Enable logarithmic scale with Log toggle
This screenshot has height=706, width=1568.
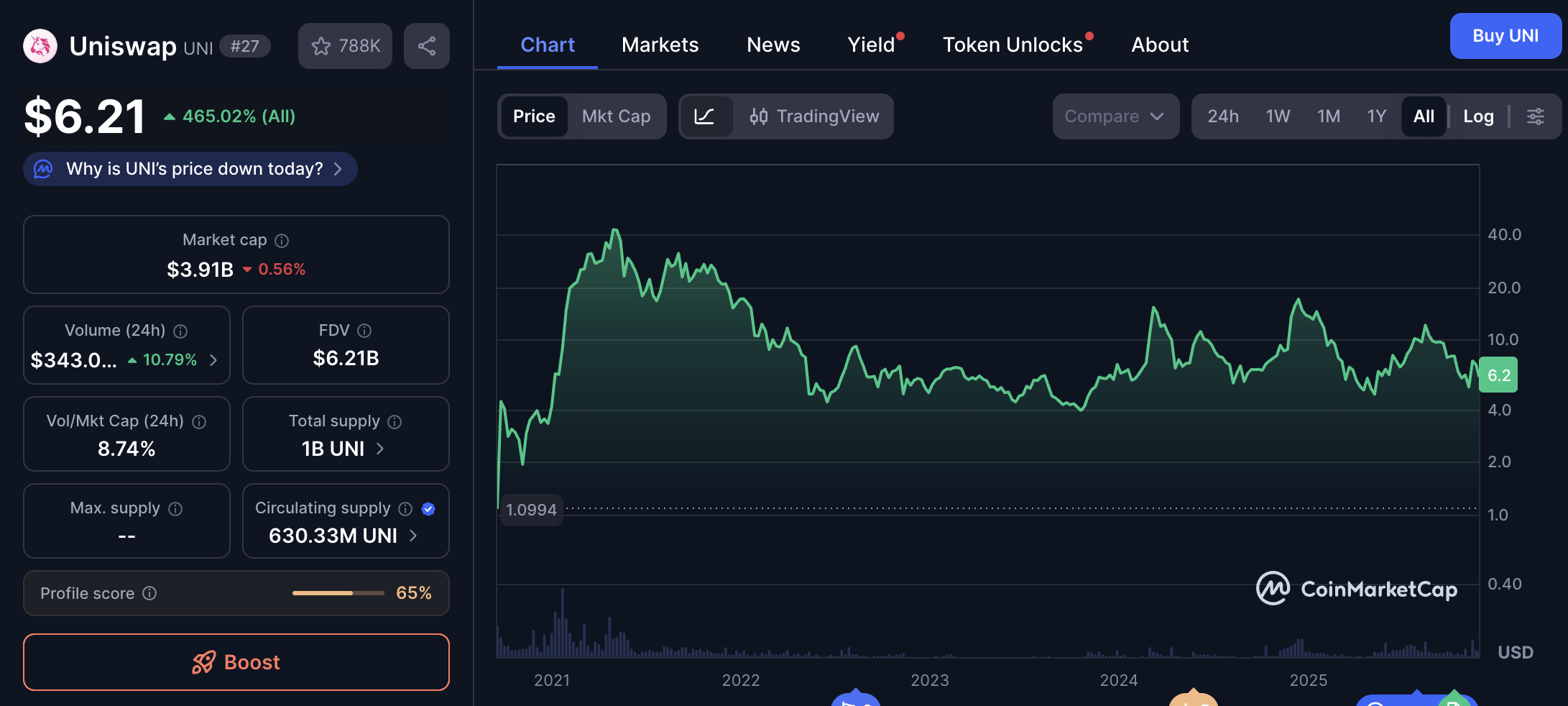1477,116
